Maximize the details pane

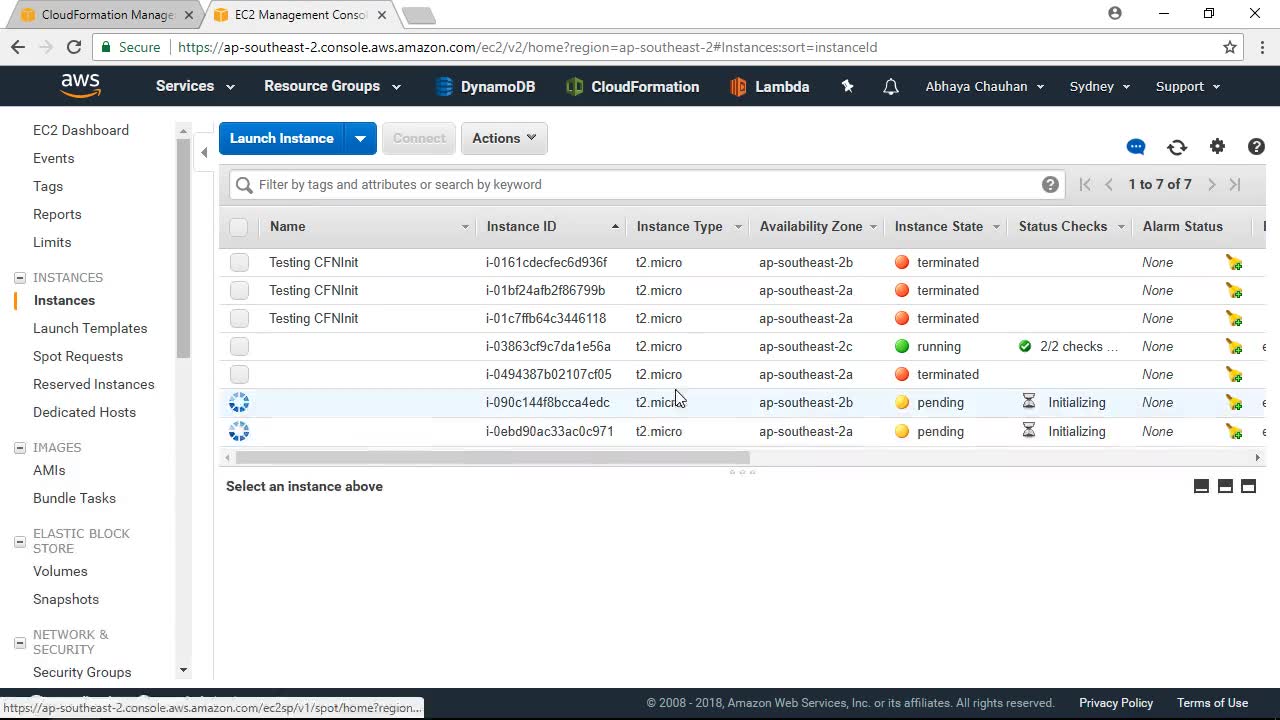coord(1248,486)
